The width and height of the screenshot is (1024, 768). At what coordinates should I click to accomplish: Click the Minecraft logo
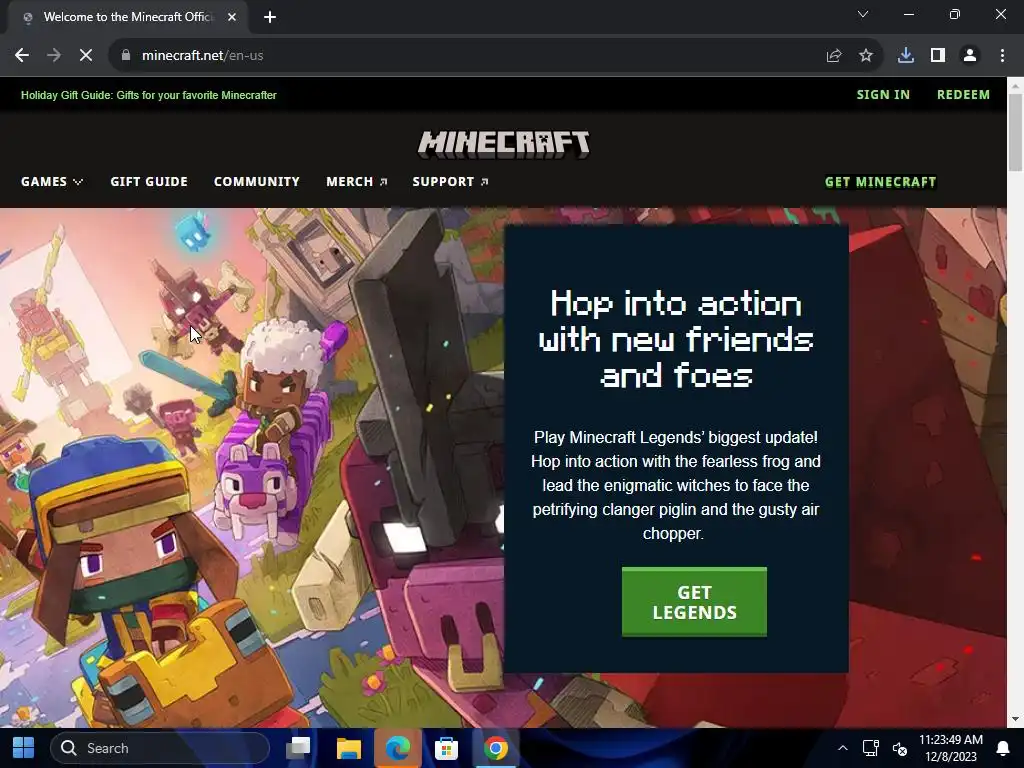pyautogui.click(x=504, y=144)
